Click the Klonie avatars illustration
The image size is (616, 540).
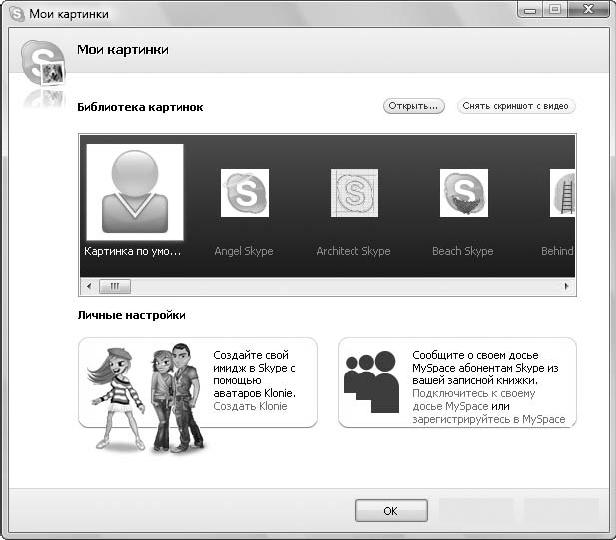tap(148, 397)
